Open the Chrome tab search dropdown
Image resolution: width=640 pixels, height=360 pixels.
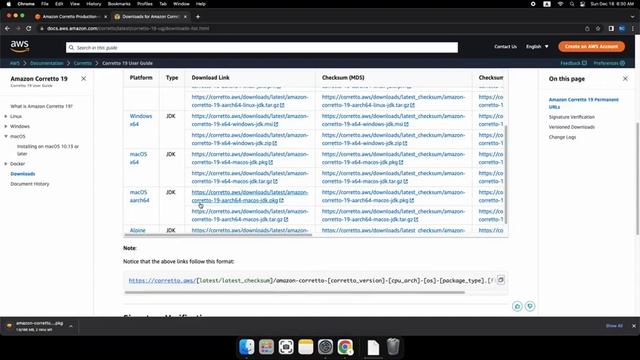(633, 17)
